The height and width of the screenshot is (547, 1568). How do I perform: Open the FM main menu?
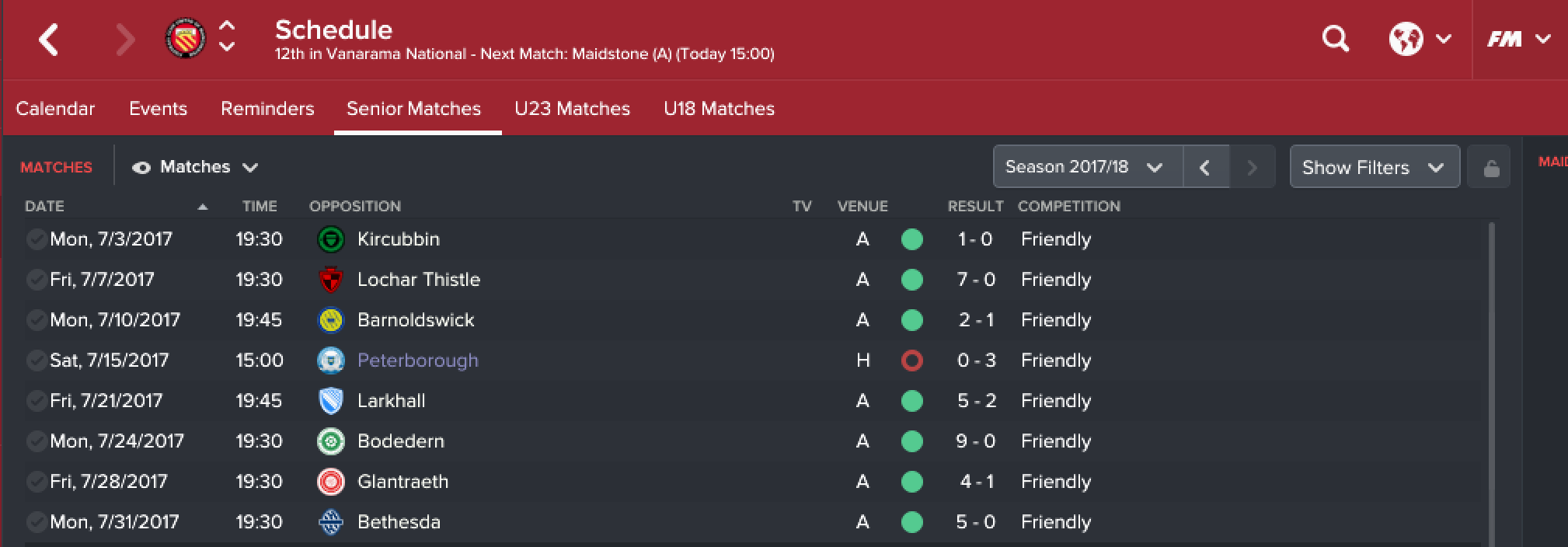(x=1519, y=39)
